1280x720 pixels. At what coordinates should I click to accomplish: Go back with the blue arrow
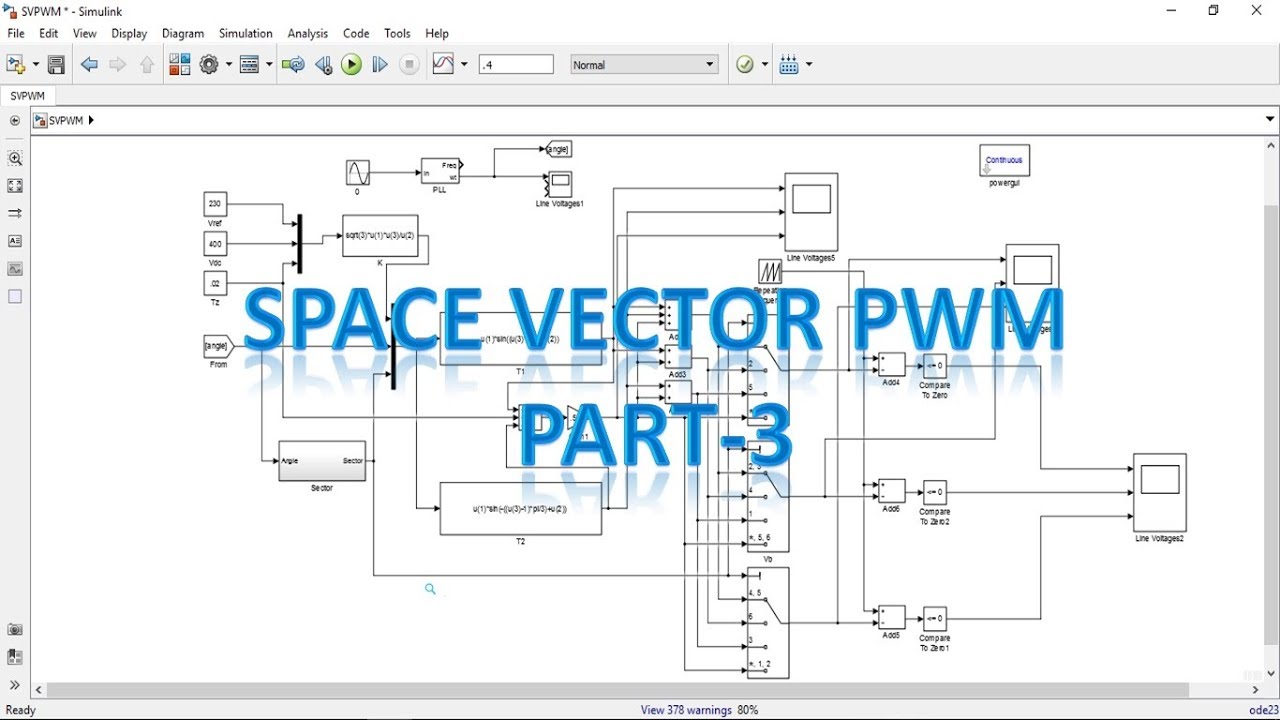(x=89, y=65)
